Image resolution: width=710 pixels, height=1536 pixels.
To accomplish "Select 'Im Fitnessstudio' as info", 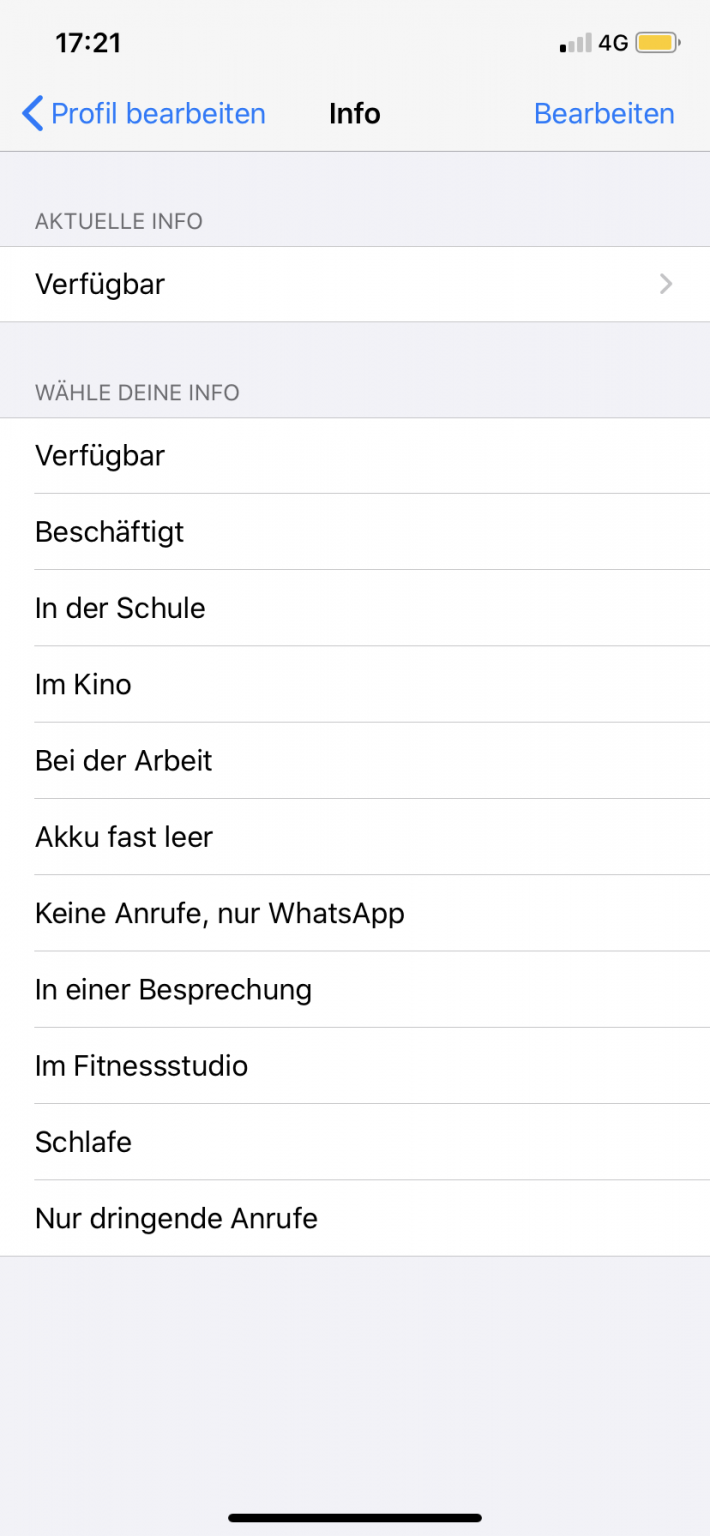I will coord(141,1066).
